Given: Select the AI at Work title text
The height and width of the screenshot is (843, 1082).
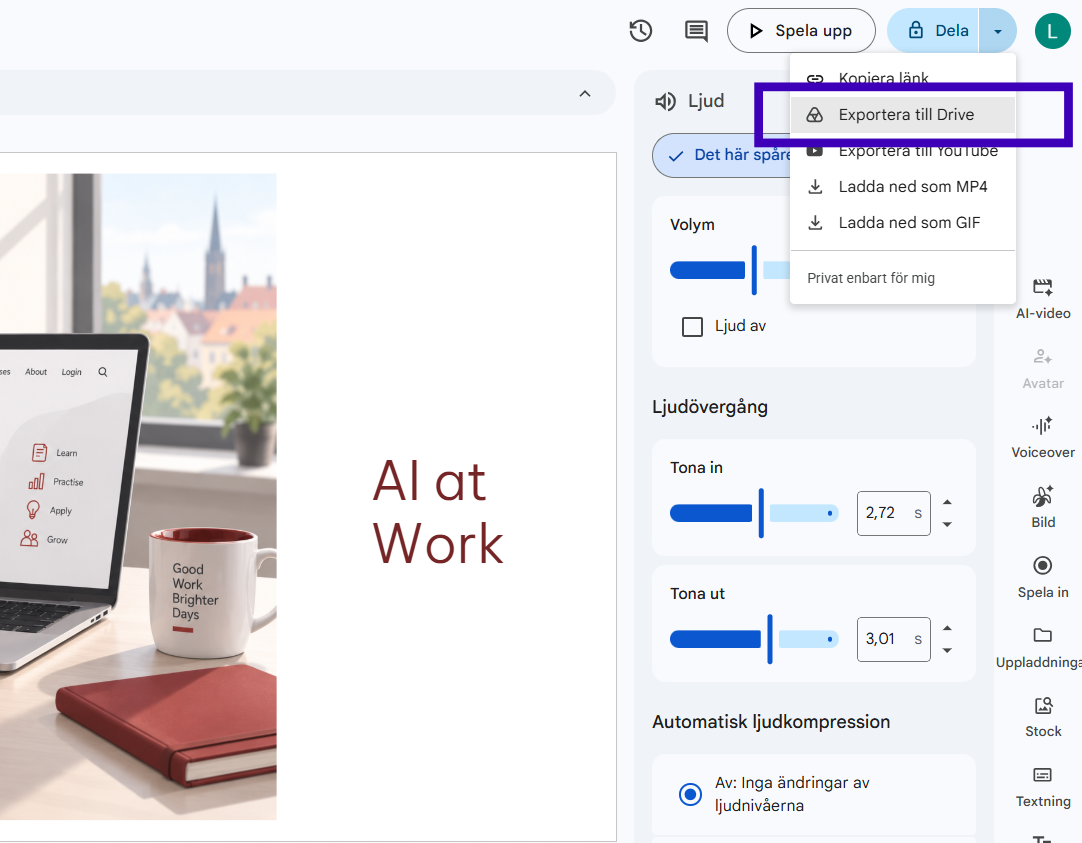Looking at the screenshot, I should tap(438, 512).
